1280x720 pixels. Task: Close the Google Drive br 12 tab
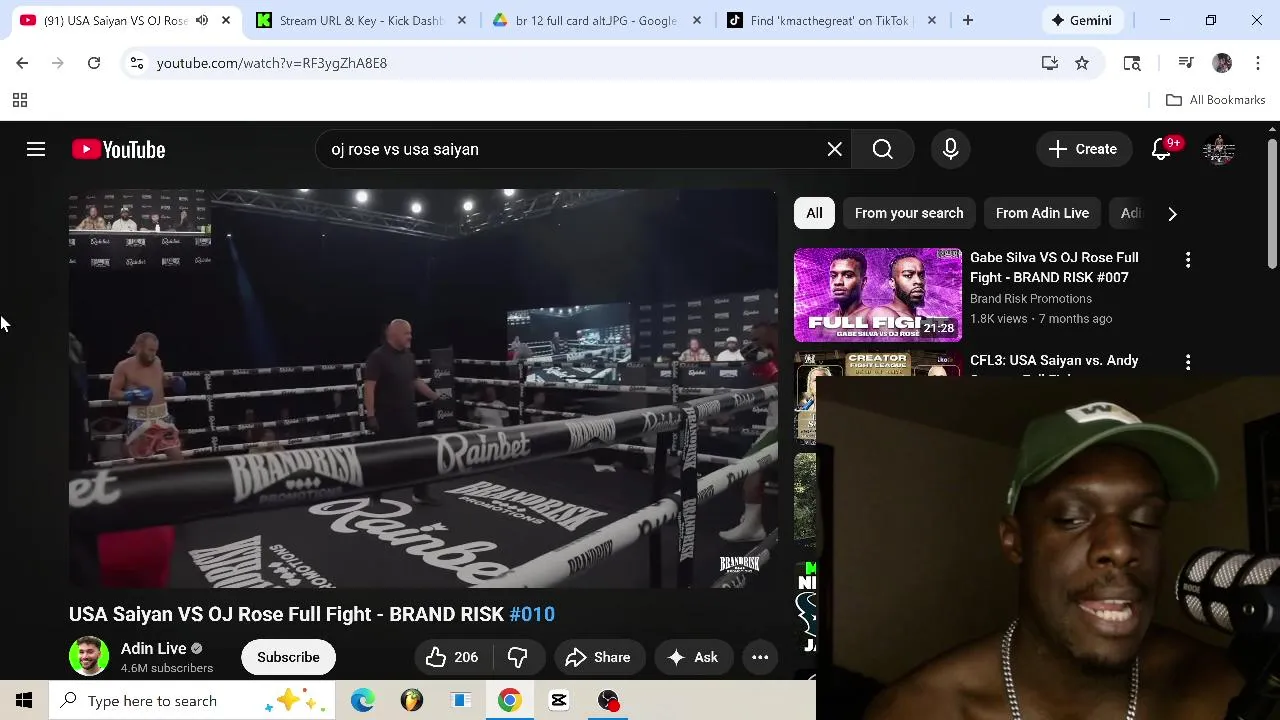[x=697, y=20]
